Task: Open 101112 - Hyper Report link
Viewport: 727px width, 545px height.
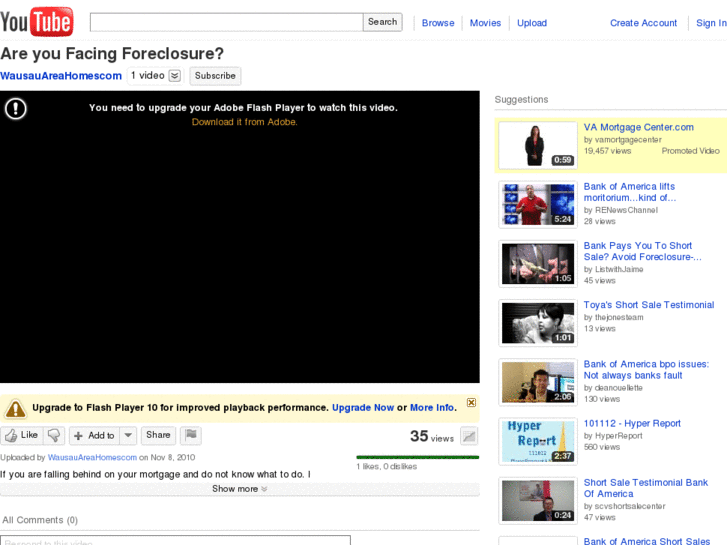Action: tap(632, 423)
